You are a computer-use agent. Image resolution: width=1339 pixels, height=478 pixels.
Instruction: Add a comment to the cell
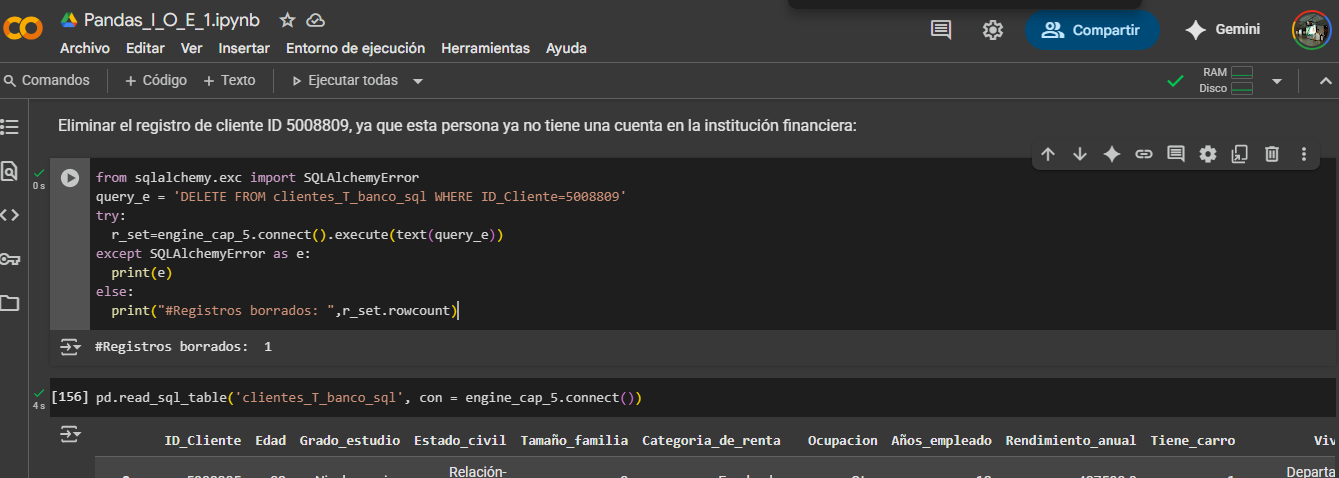[x=1176, y=154]
